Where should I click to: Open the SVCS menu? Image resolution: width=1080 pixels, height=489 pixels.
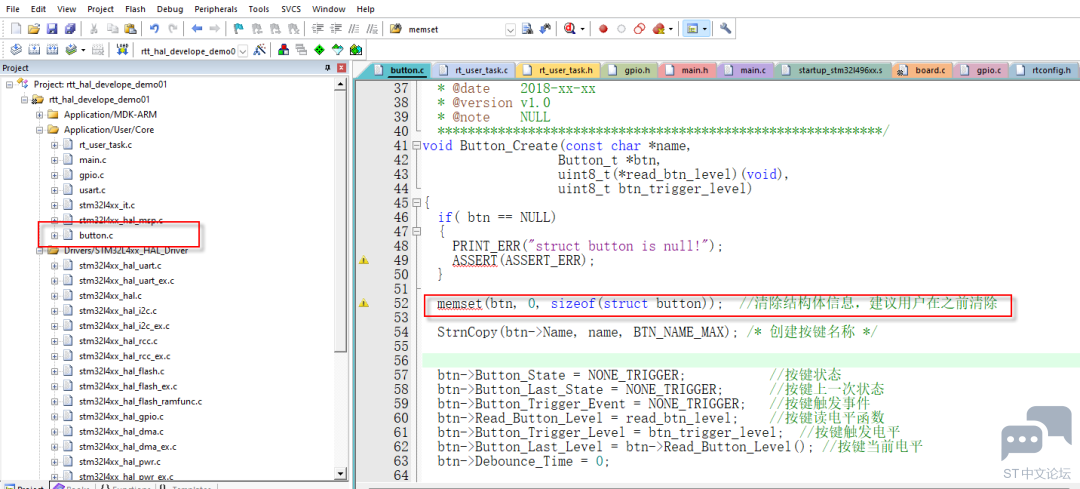pos(290,9)
